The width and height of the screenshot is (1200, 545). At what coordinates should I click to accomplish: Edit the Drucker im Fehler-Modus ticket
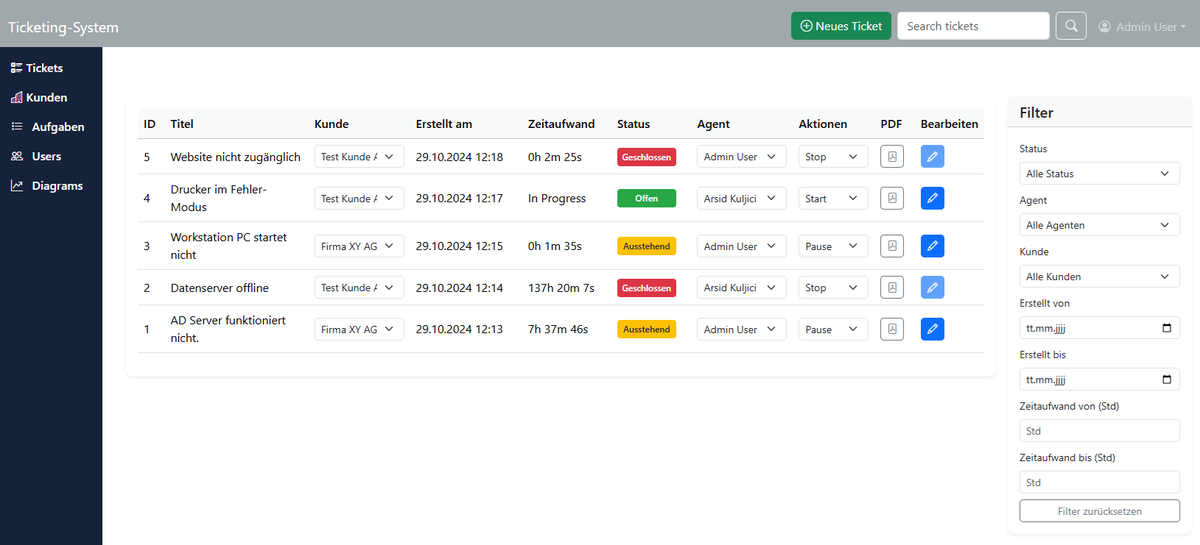pyautogui.click(x=932, y=199)
